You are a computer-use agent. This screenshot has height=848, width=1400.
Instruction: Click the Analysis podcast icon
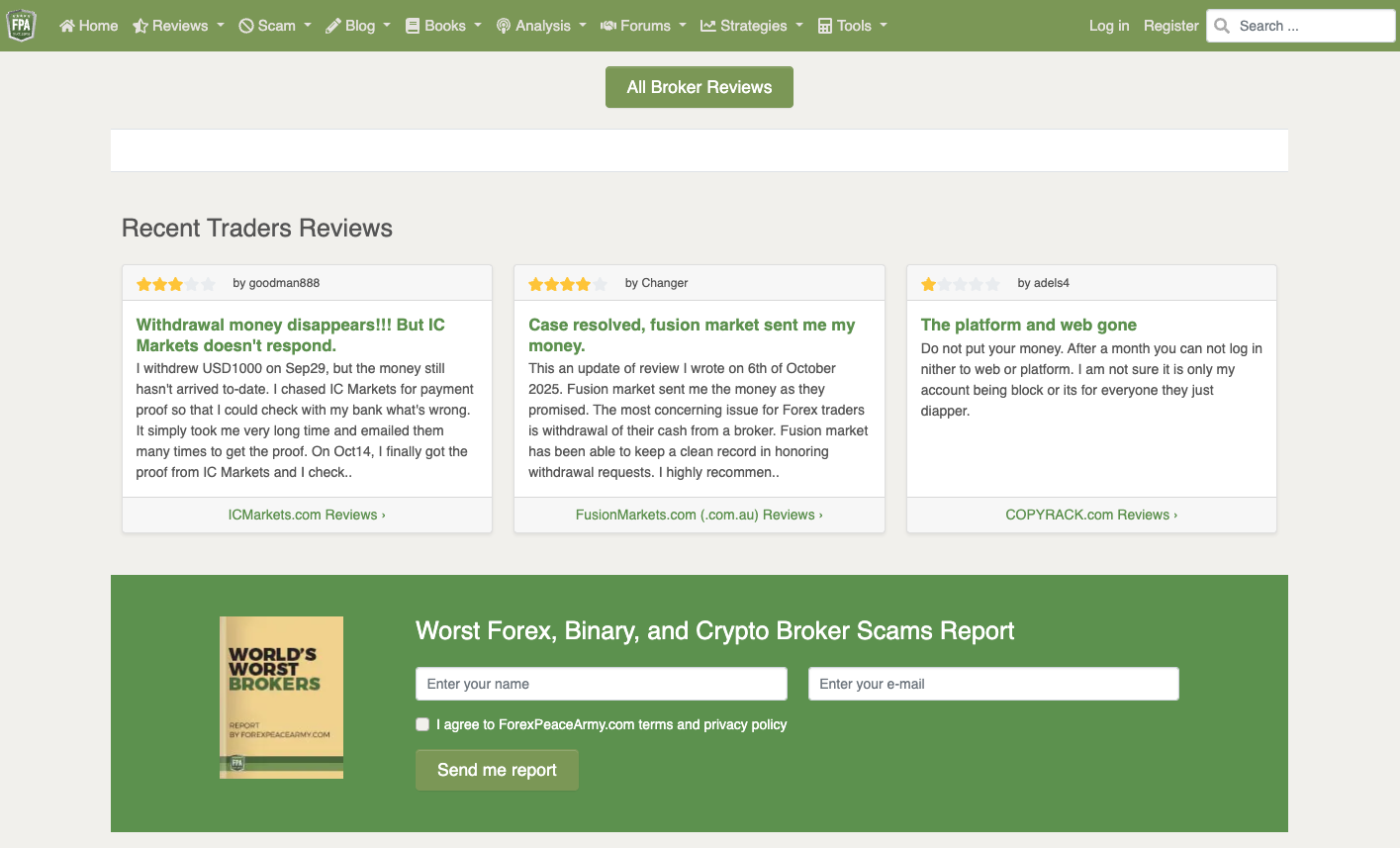click(504, 26)
